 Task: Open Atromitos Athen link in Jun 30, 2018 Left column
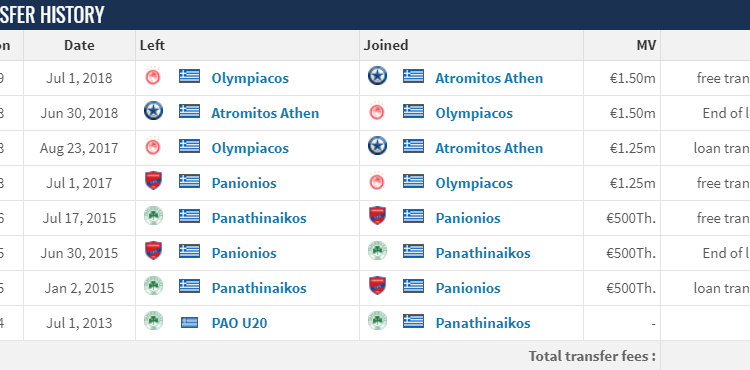click(265, 113)
